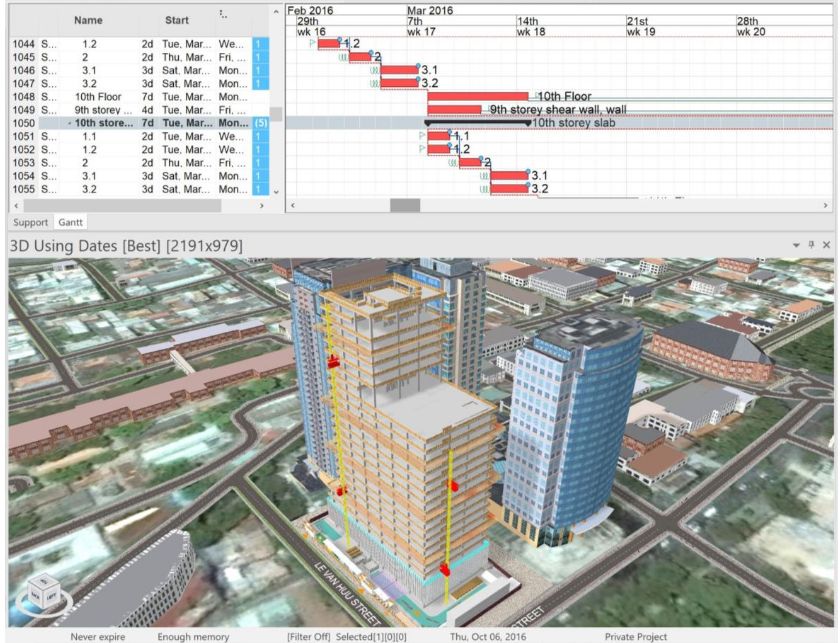The width and height of the screenshot is (840, 643).
Task: Click the blue count cell of row 1050
Action: pyautogui.click(x=260, y=123)
